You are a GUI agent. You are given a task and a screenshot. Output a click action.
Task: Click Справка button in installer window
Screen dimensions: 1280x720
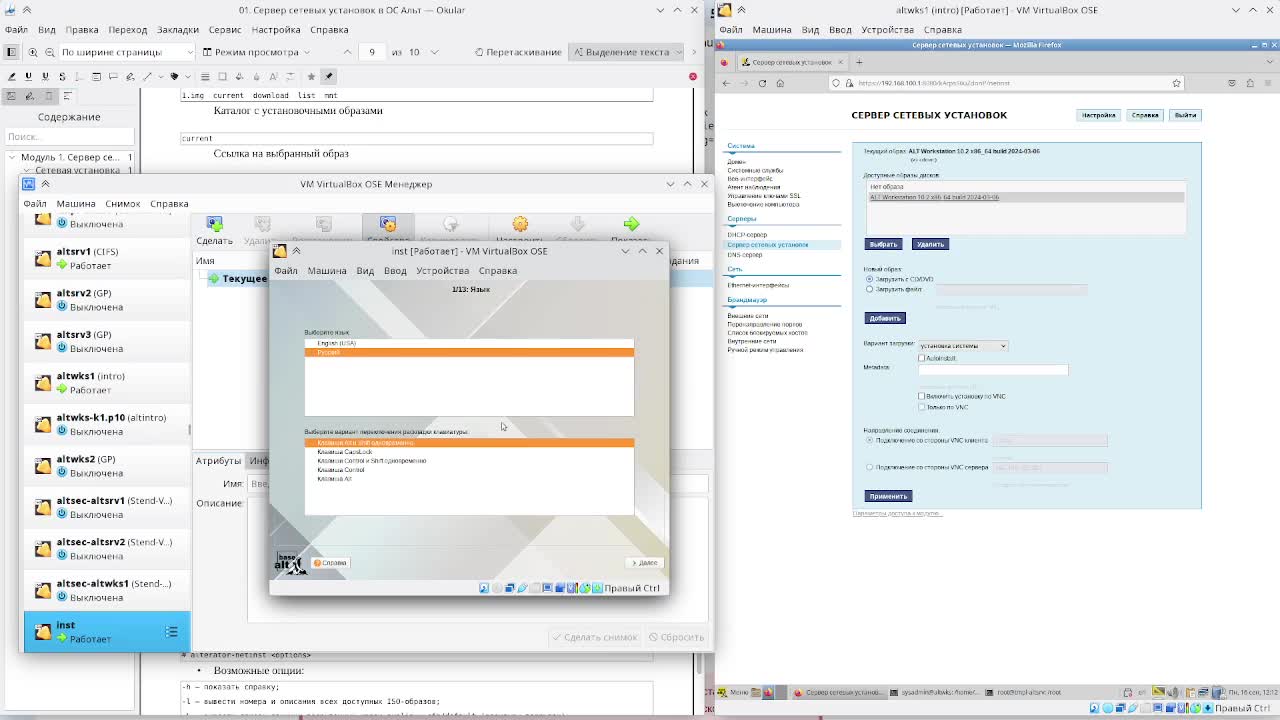[330, 563]
